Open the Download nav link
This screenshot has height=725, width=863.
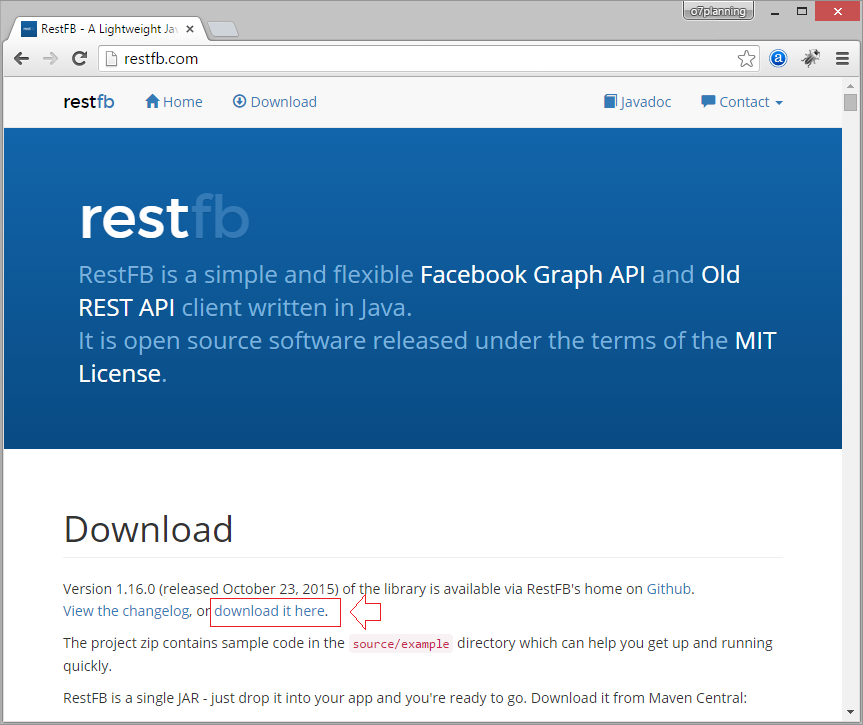point(275,102)
